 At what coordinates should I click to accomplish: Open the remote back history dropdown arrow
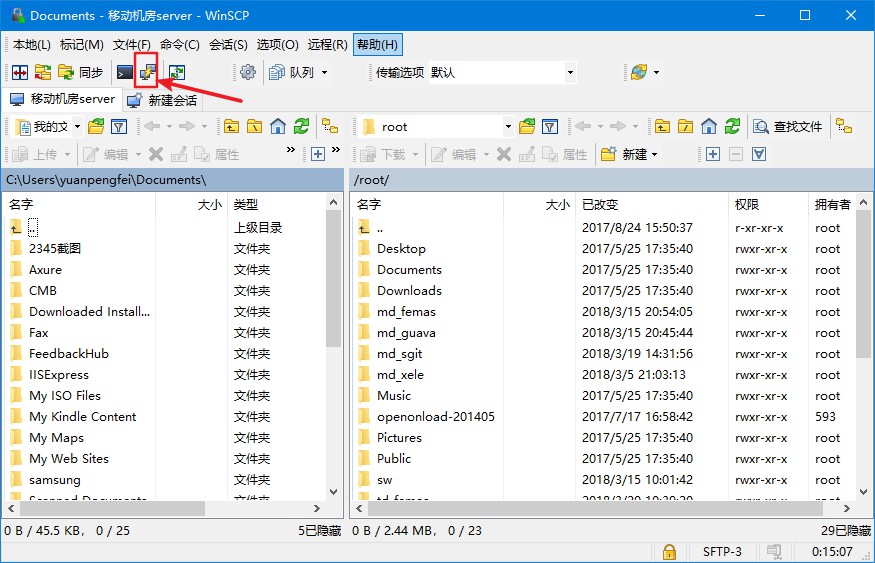(600, 127)
